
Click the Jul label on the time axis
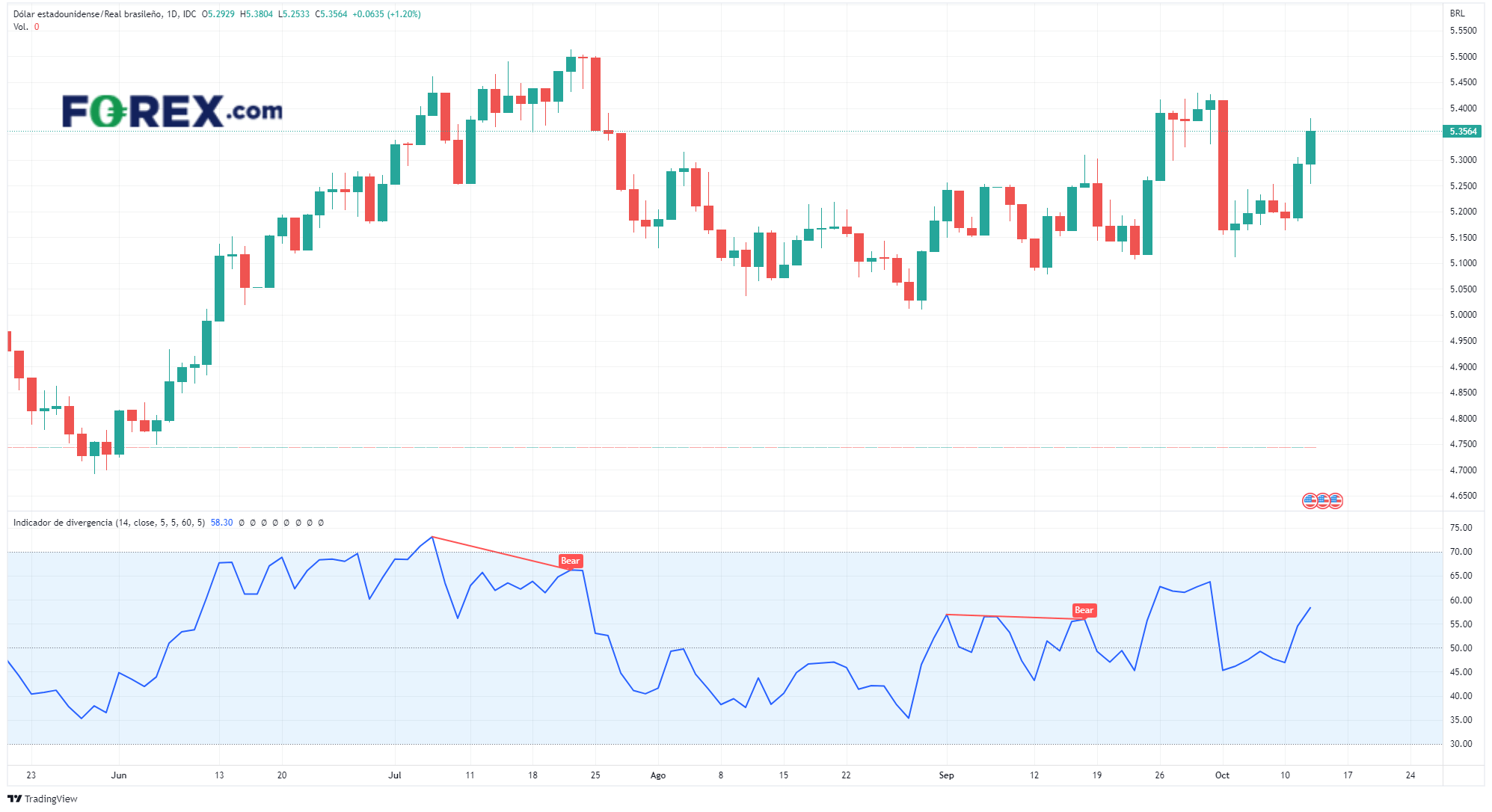(x=395, y=775)
